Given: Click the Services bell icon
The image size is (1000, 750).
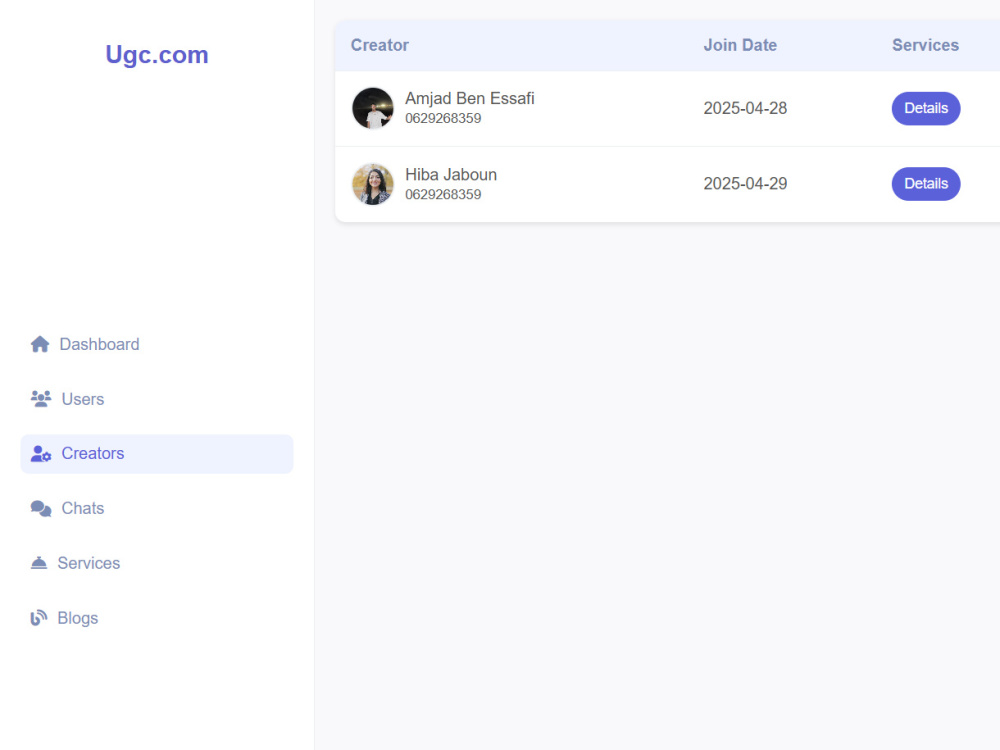Looking at the screenshot, I should [x=39, y=563].
